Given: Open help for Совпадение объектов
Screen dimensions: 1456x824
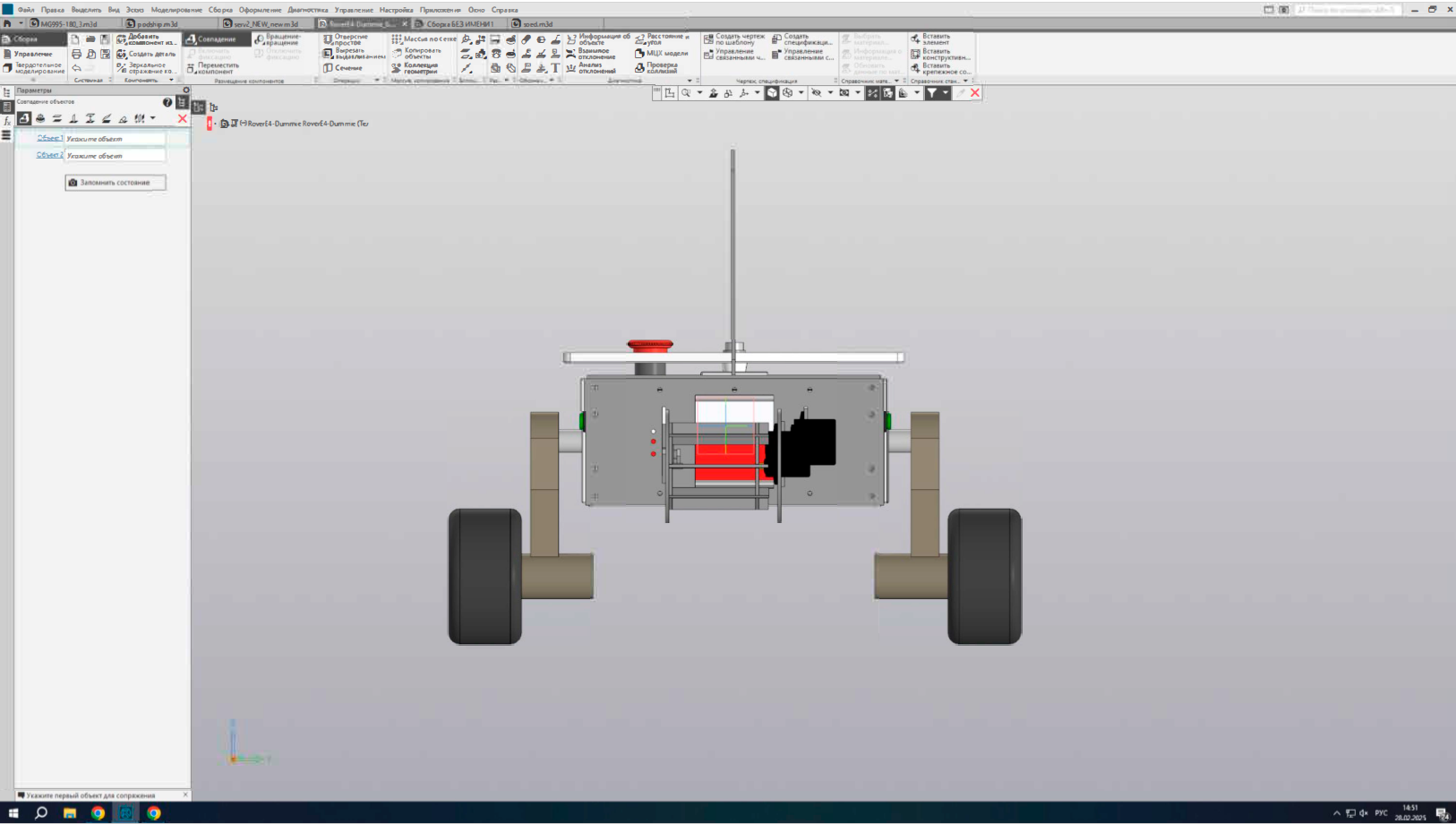Looking at the screenshot, I should tap(167, 102).
